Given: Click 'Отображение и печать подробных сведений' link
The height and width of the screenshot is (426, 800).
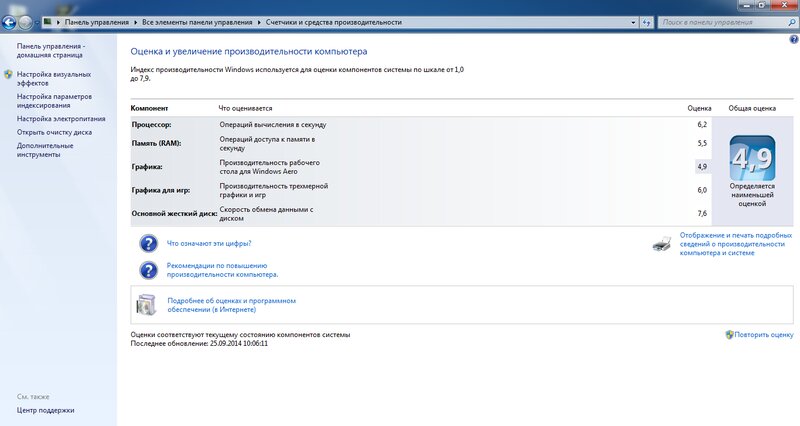Looking at the screenshot, I should coord(735,244).
